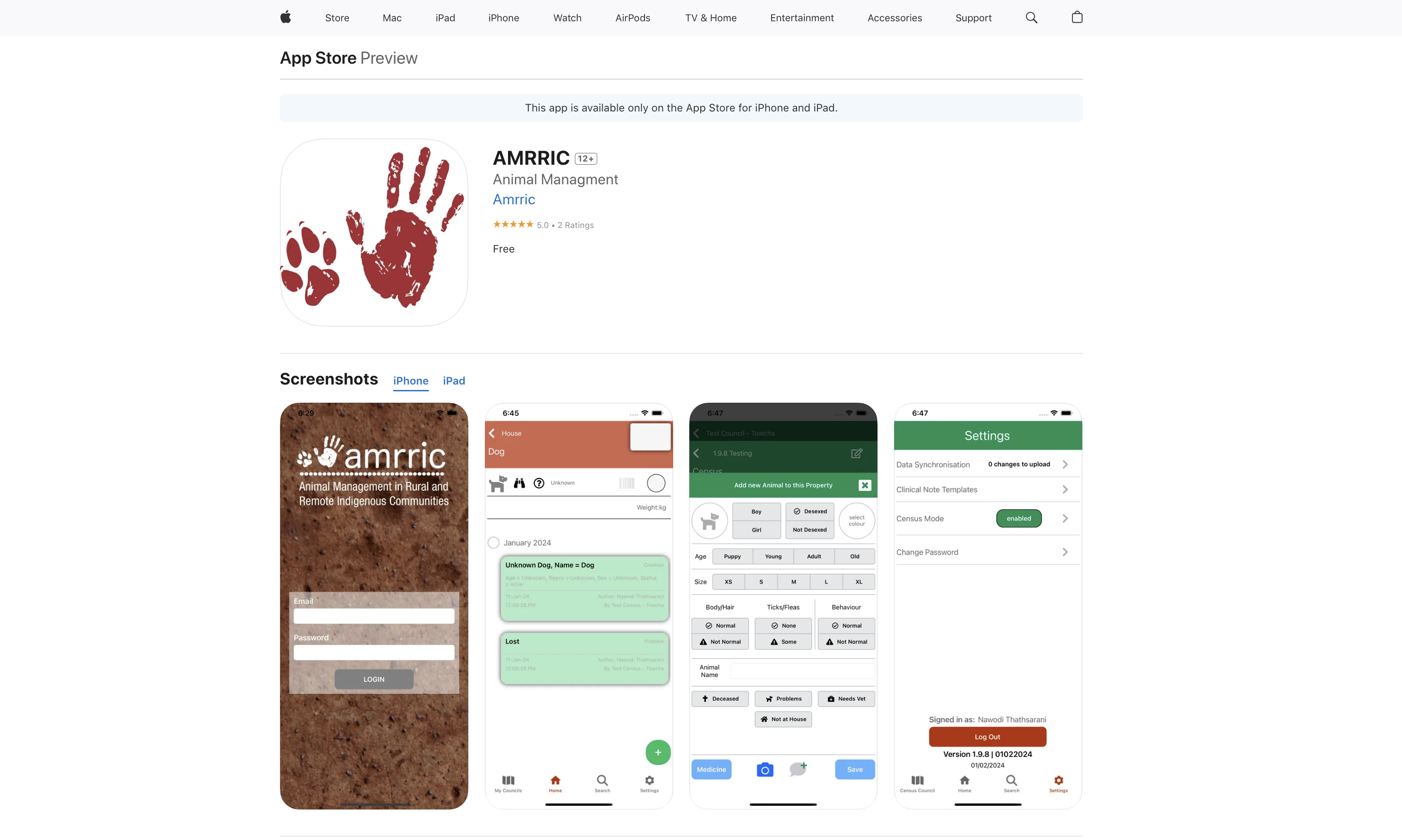Click the AMRRIC handprint app icon
This screenshot has width=1402, height=840.
pos(374,232)
